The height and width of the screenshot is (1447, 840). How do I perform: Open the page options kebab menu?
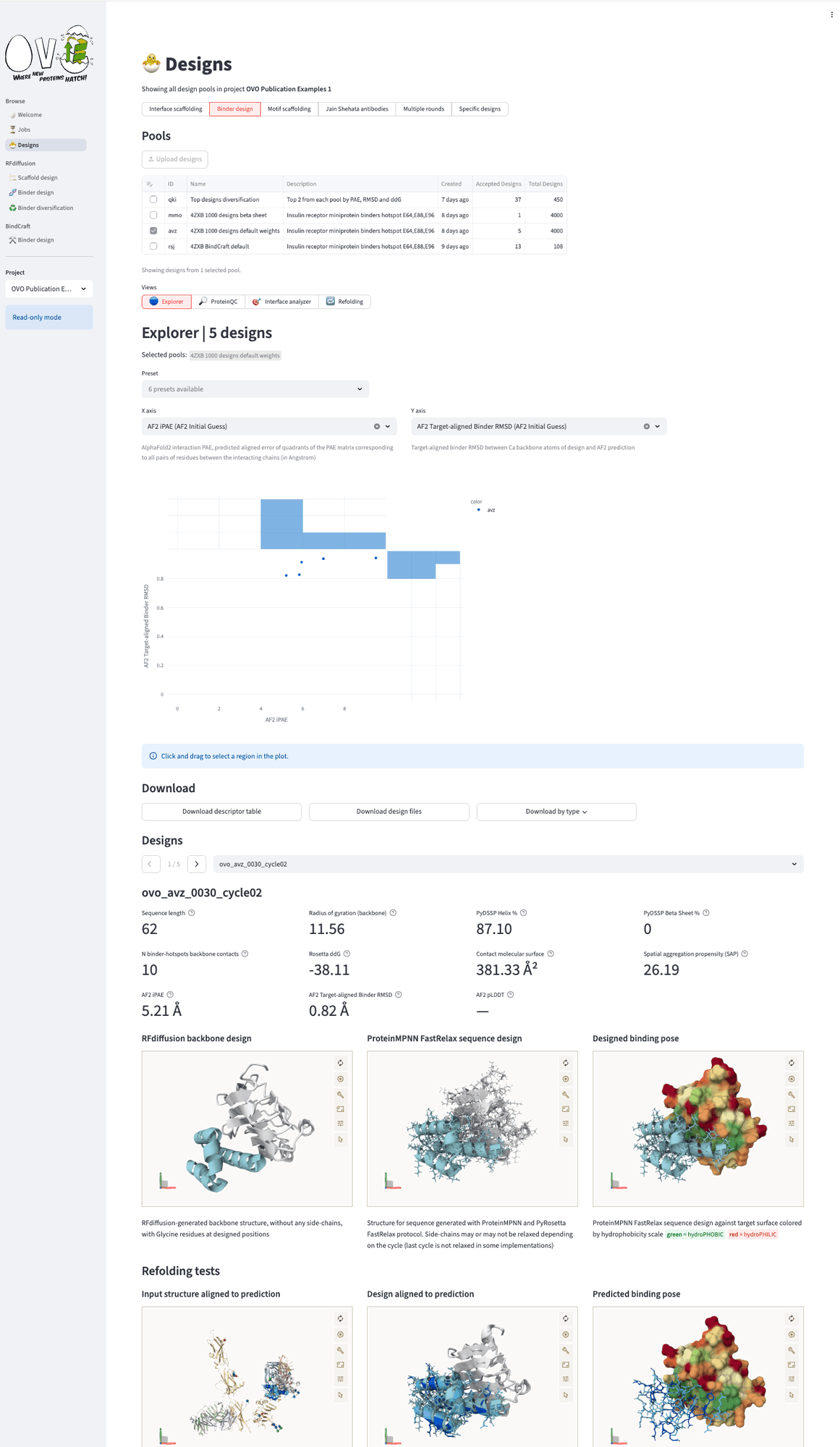click(831, 14)
